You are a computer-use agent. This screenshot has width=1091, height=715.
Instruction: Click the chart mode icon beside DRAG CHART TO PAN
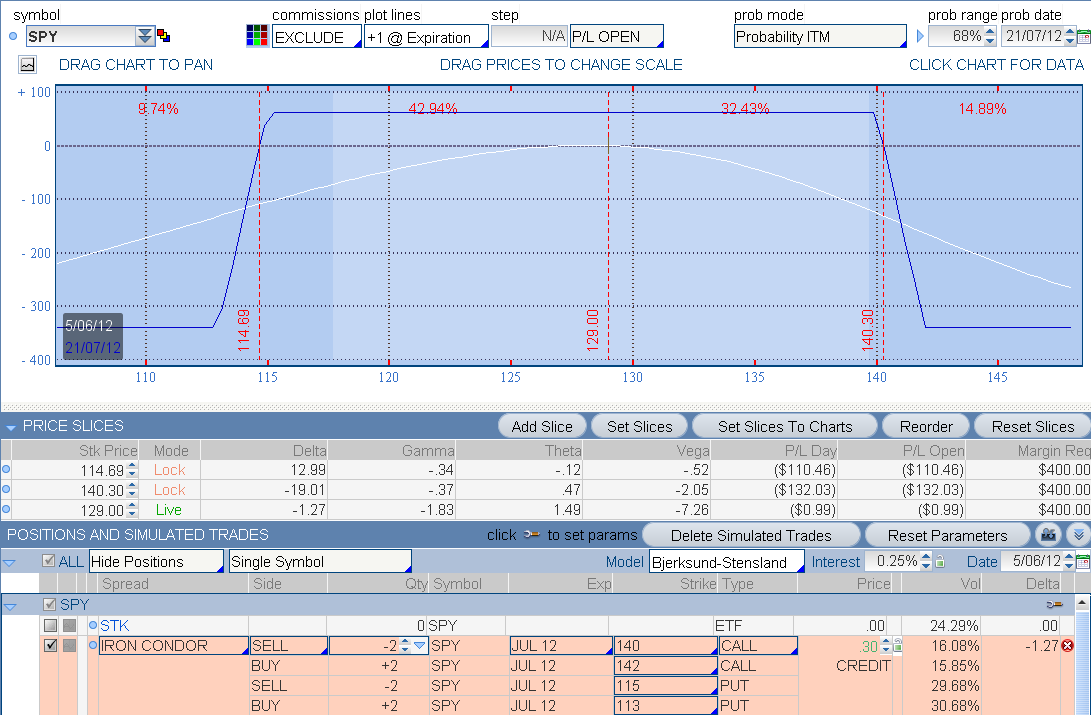(x=28, y=65)
